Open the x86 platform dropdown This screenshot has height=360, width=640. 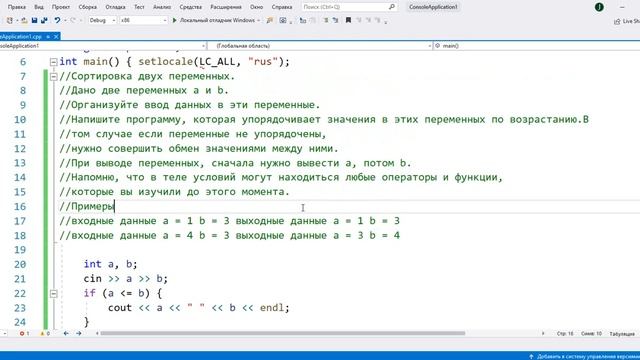143,20
